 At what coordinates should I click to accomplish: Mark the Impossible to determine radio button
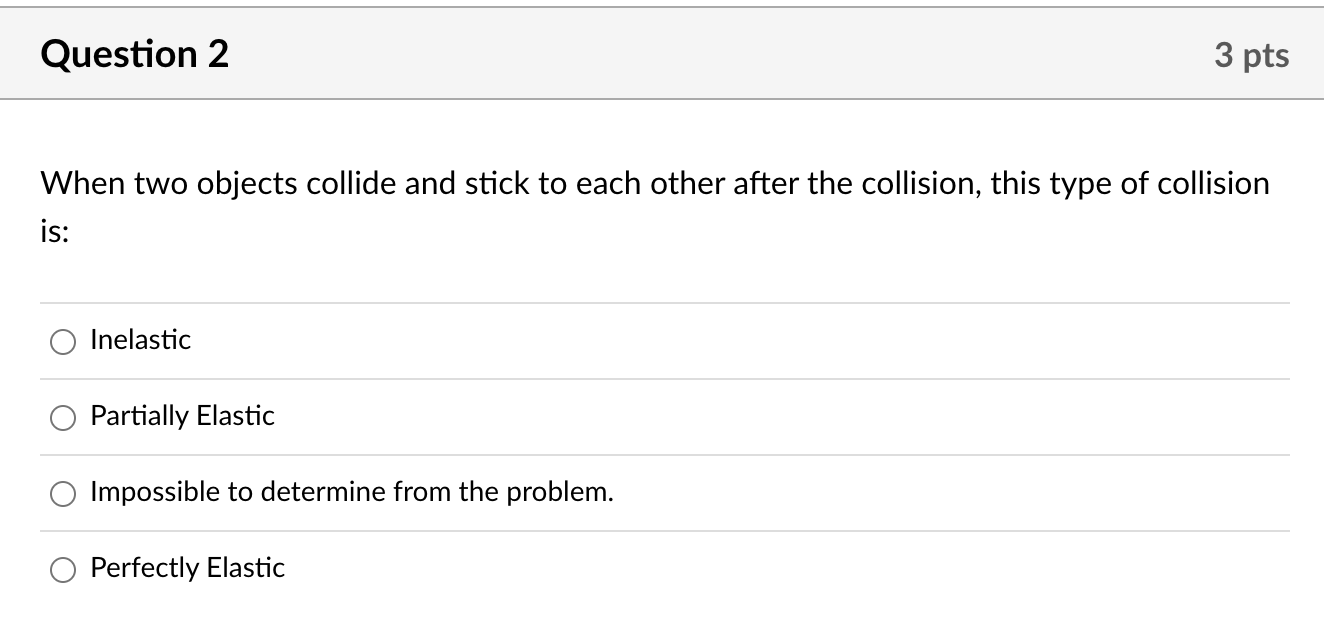pyautogui.click(x=63, y=494)
